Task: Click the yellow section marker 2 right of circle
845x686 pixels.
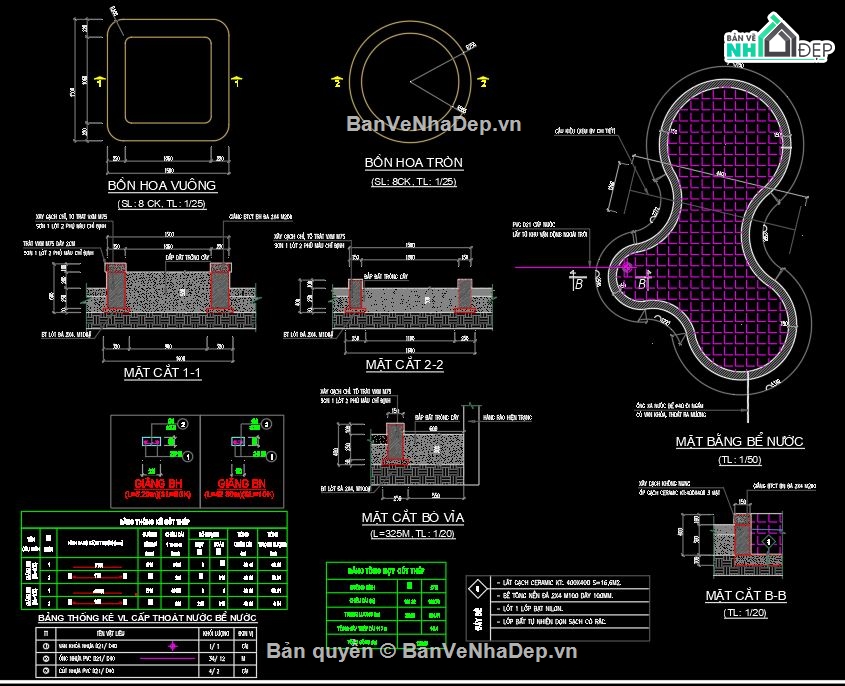Action: 482,81
